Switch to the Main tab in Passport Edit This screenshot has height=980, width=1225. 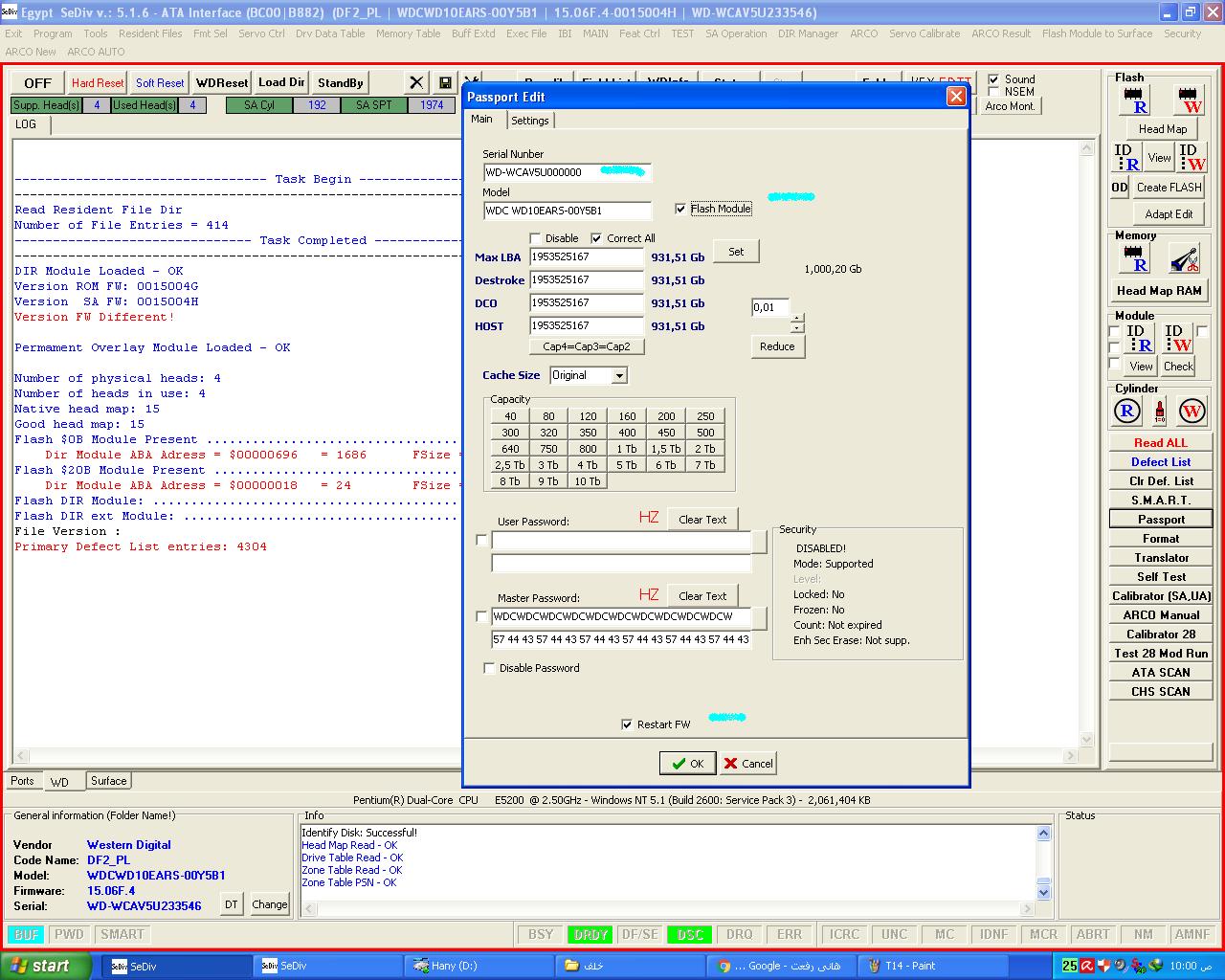pos(481,120)
